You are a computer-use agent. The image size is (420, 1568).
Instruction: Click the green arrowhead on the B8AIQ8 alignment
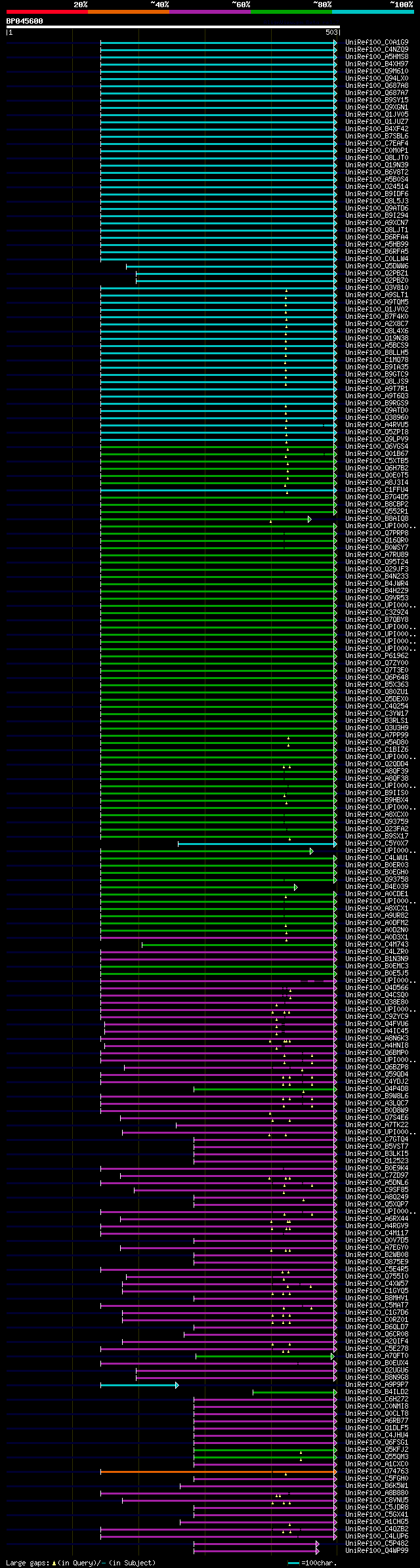click(310, 519)
